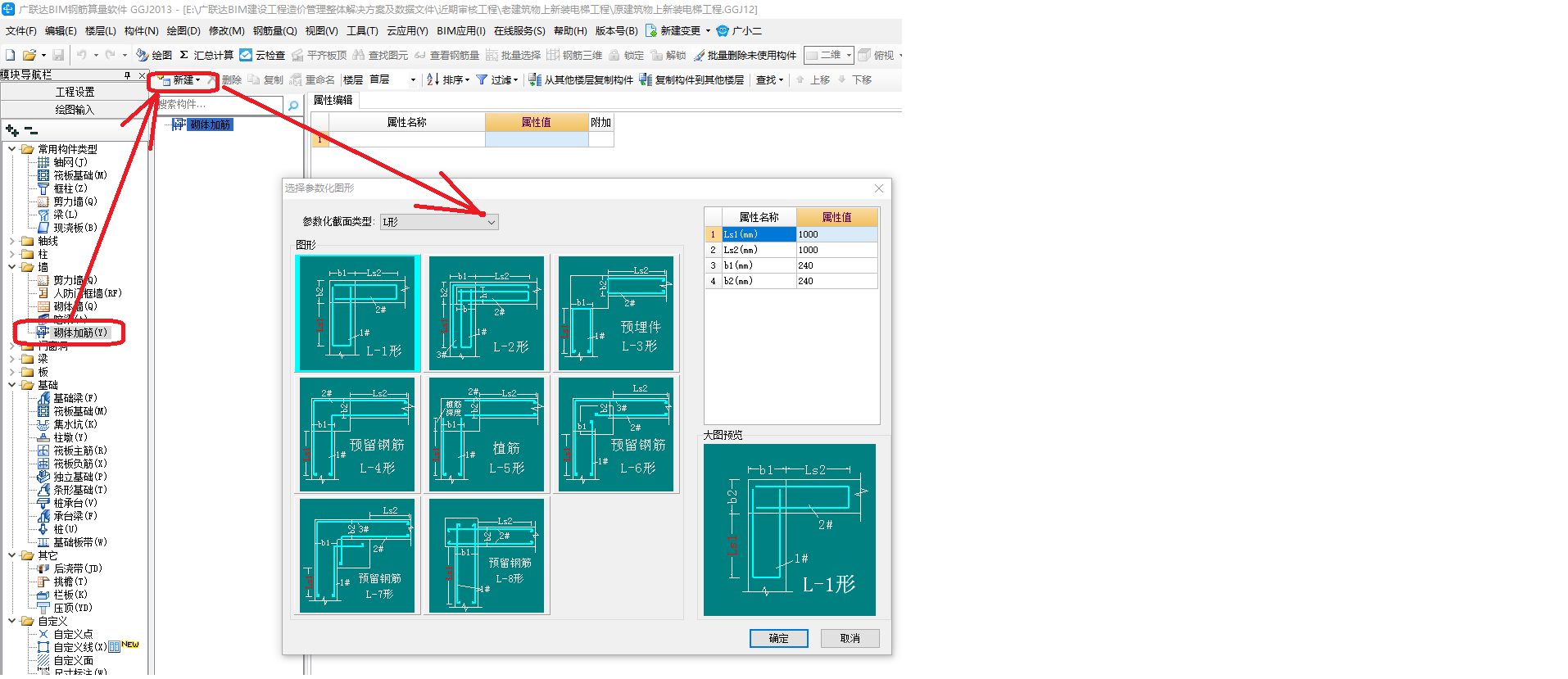This screenshot has width=1568, height=679.
Task: Click expand-all plus icon in navigator
Action: [12, 130]
